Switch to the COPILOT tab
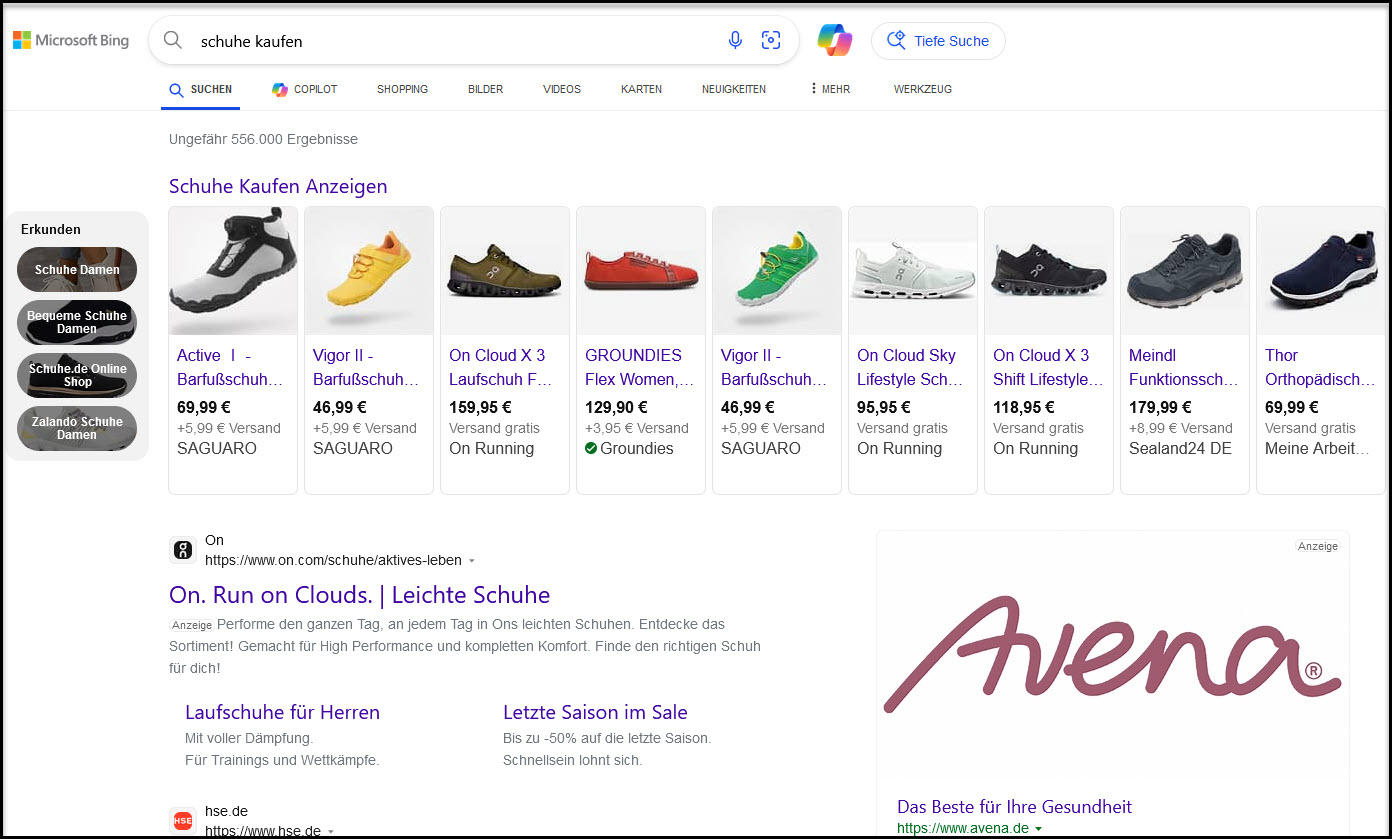 click(305, 89)
